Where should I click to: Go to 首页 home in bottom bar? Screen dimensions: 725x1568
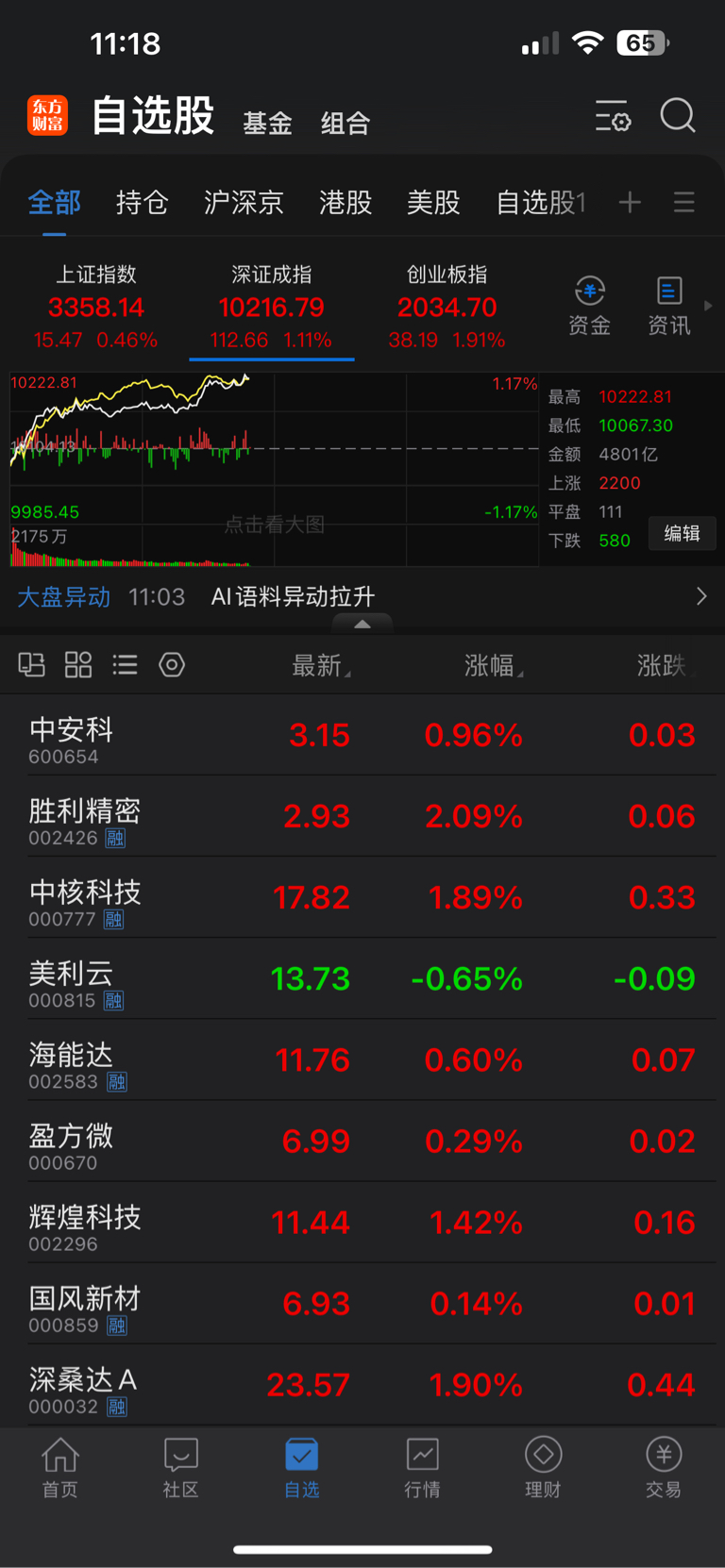coord(60,1468)
